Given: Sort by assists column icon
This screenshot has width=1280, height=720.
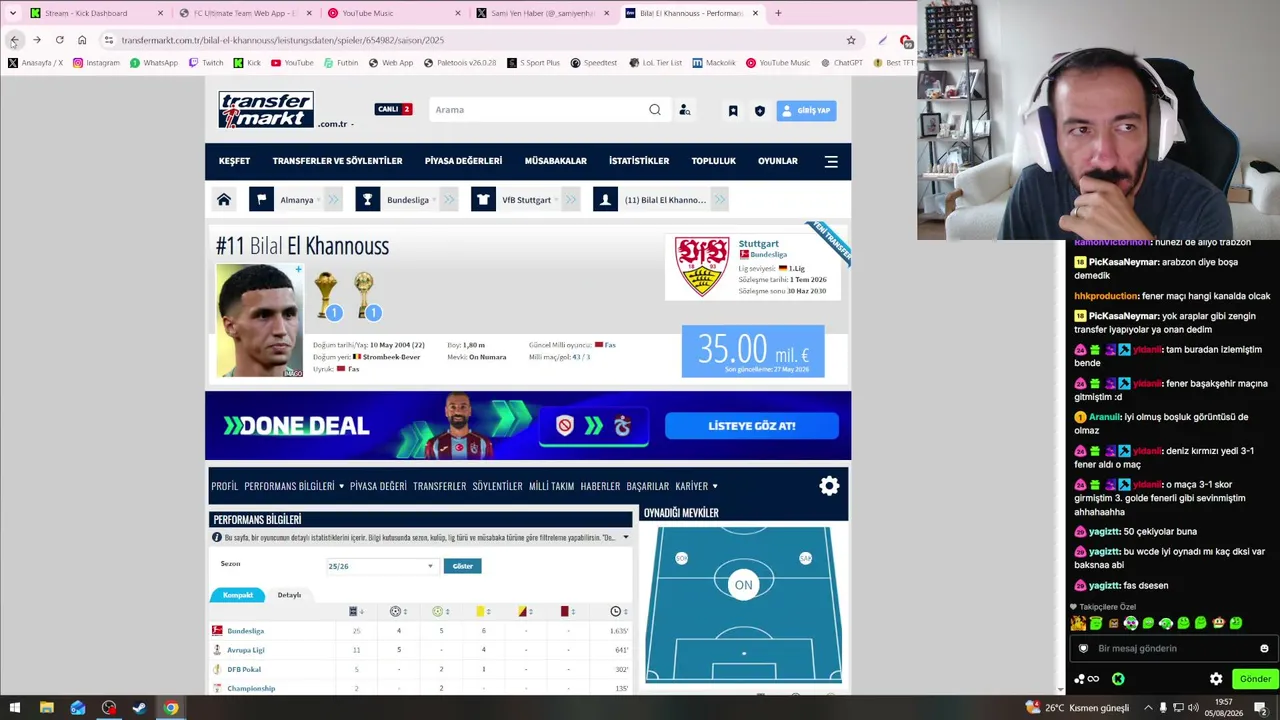Looking at the screenshot, I should coord(438,611).
